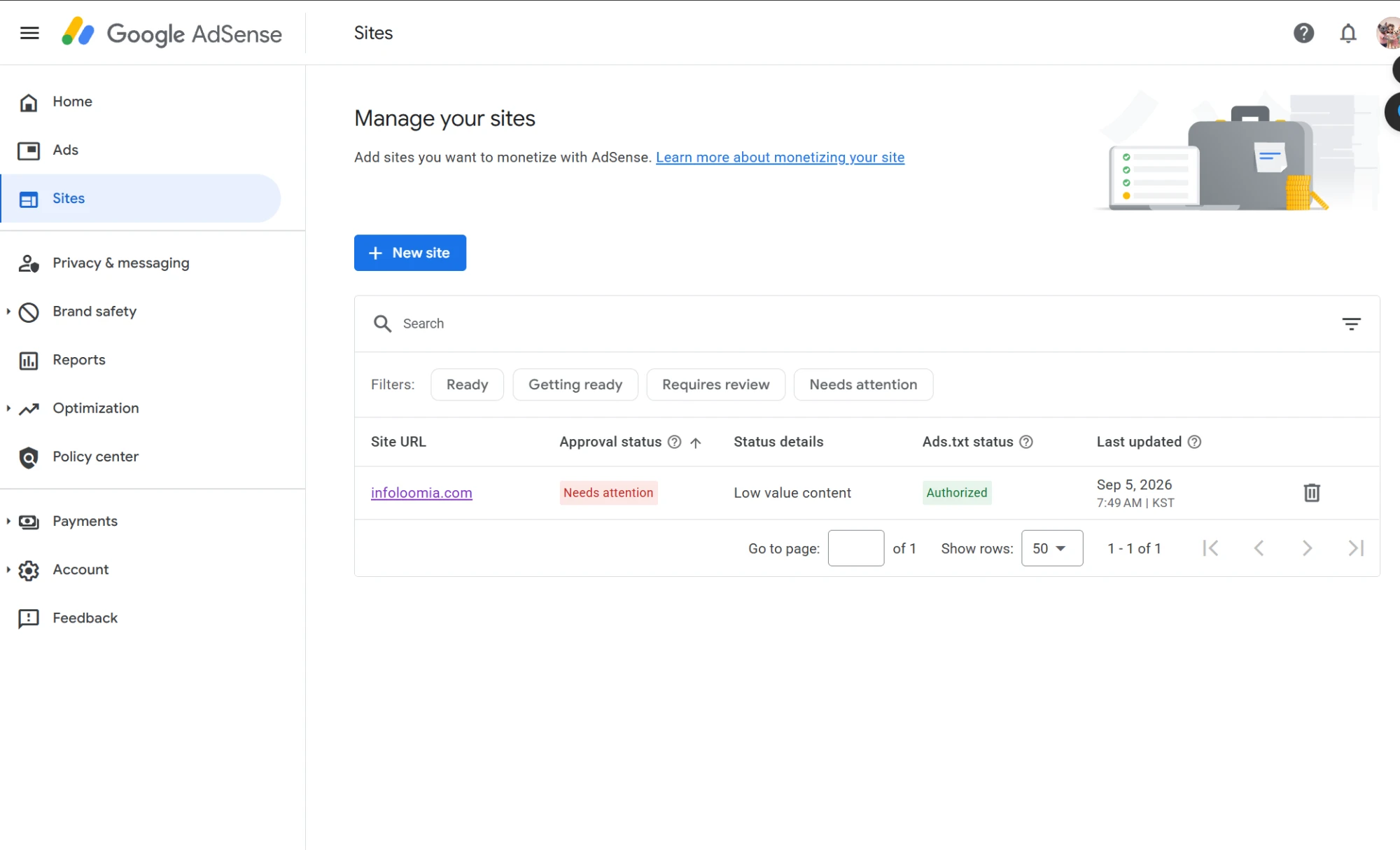The height and width of the screenshot is (850, 1400).
Task: Toggle the Needs attention filter chip
Action: pos(863,384)
